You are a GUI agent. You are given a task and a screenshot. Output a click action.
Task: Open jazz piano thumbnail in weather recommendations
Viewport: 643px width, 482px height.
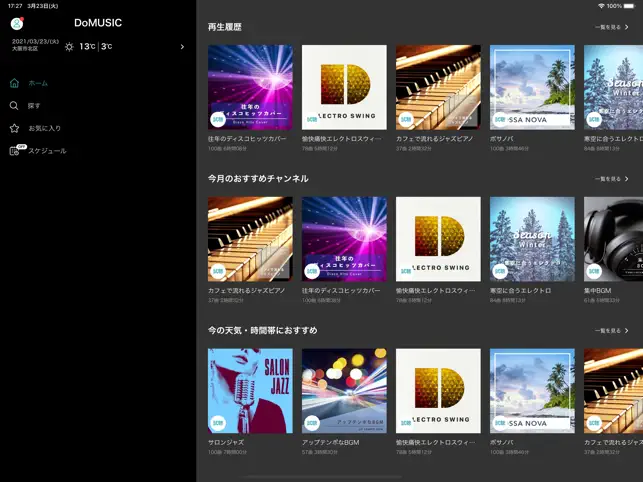point(613,391)
